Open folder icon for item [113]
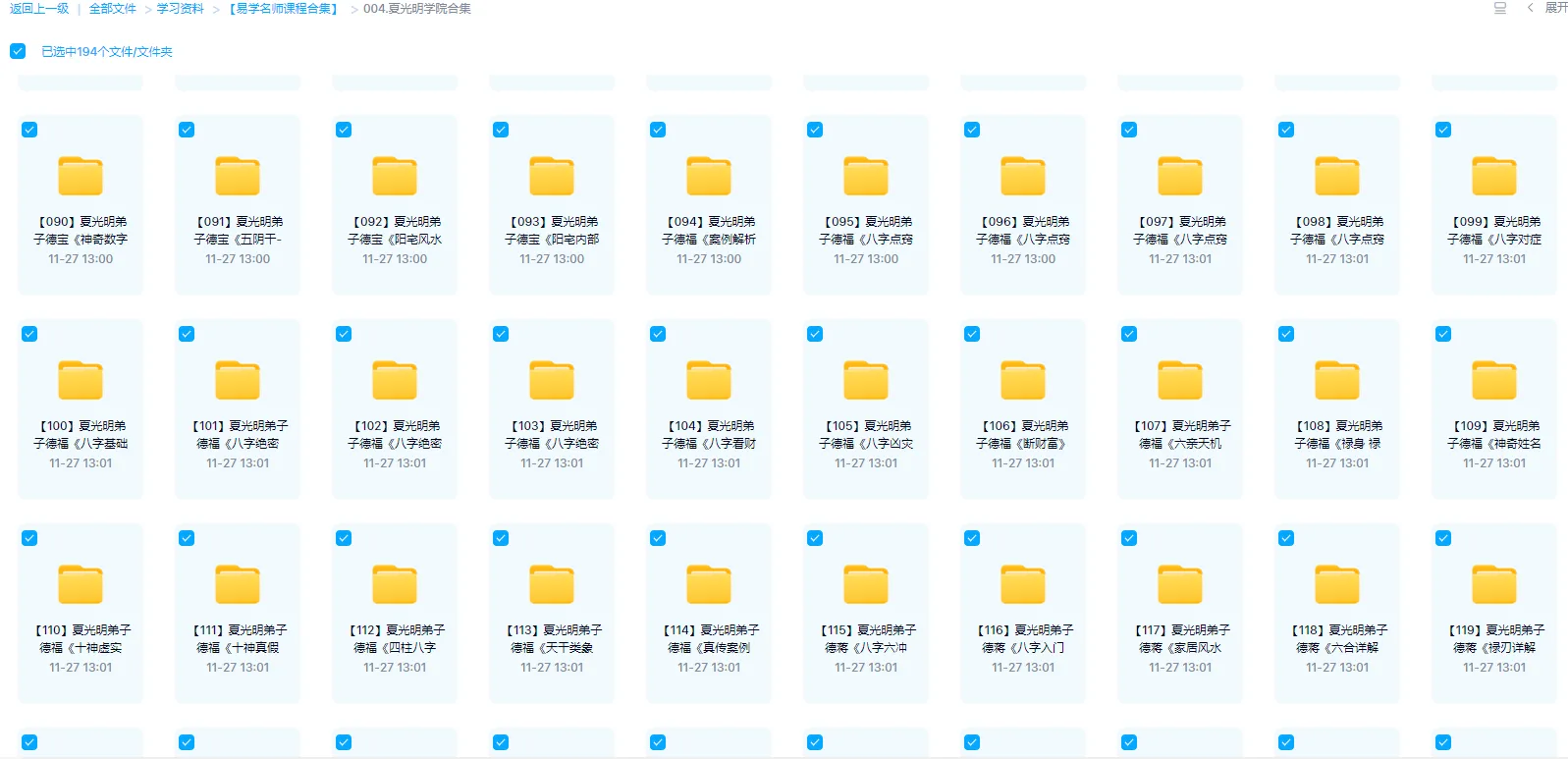The image size is (1568, 759). 552,585
